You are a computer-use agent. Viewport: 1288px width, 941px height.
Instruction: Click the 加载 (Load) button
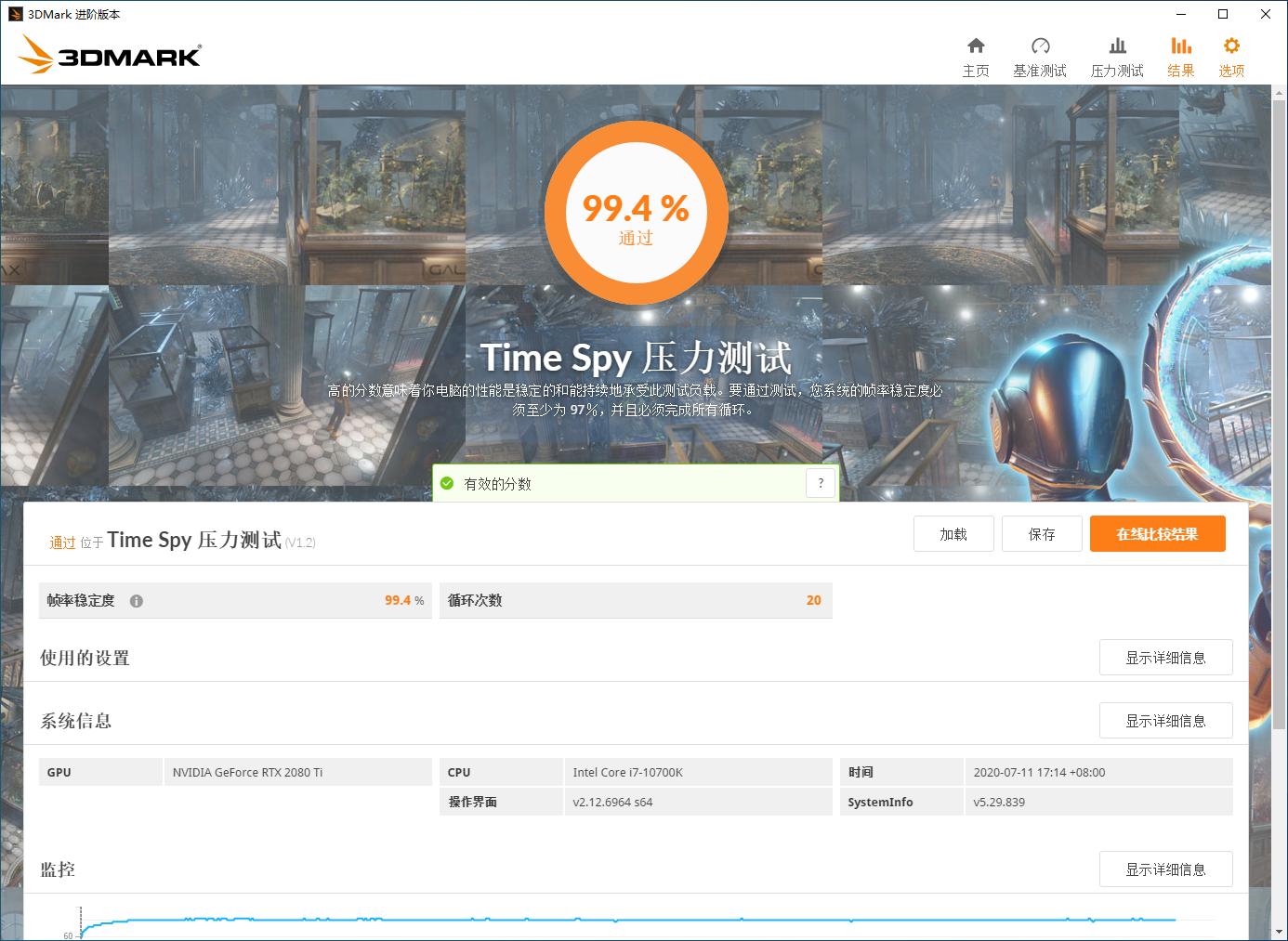tap(953, 534)
